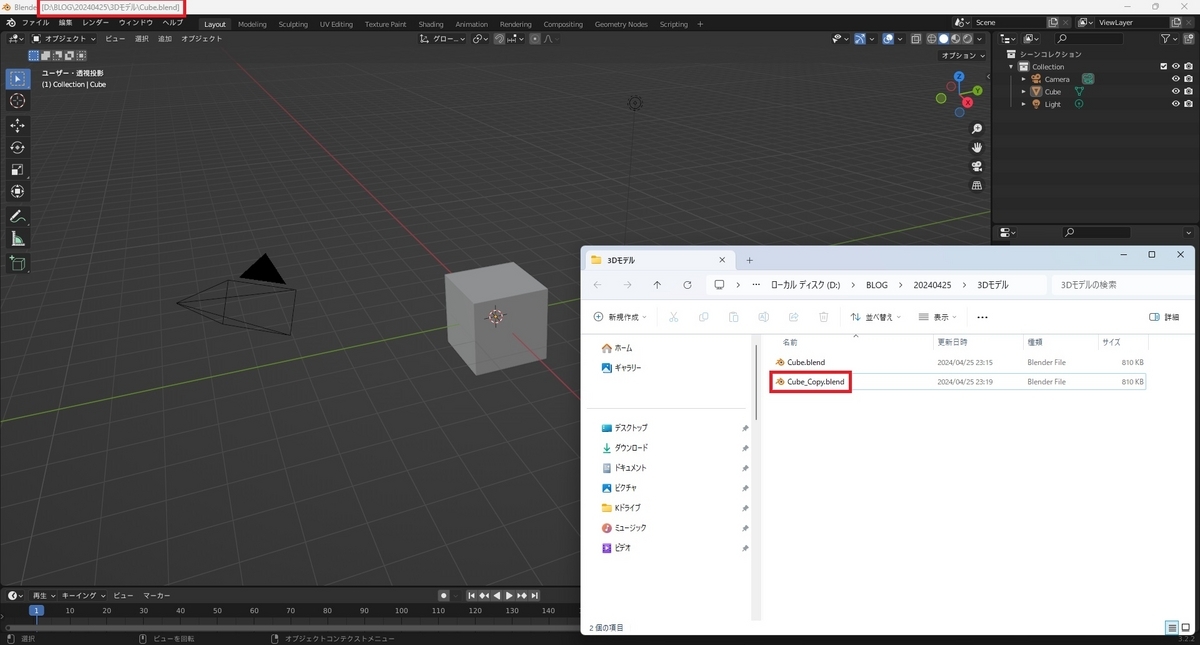Toggle Collection exclude checkbox in outliner
Image resolution: width=1200 pixels, height=645 pixels.
tap(1164, 67)
